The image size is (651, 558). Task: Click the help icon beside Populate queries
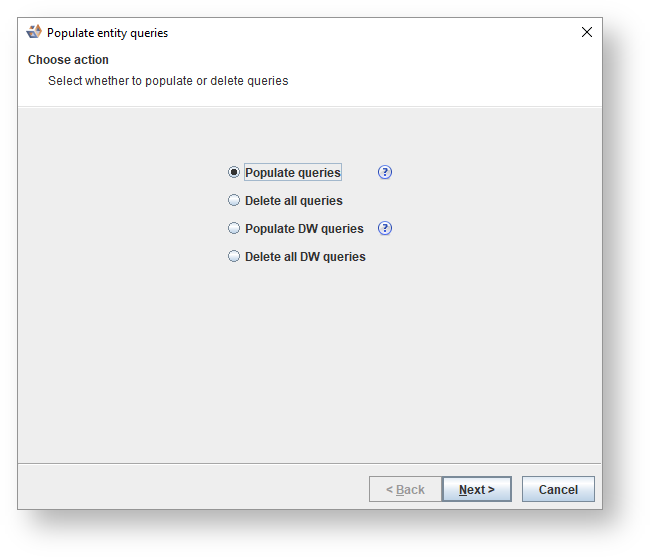tap(385, 172)
